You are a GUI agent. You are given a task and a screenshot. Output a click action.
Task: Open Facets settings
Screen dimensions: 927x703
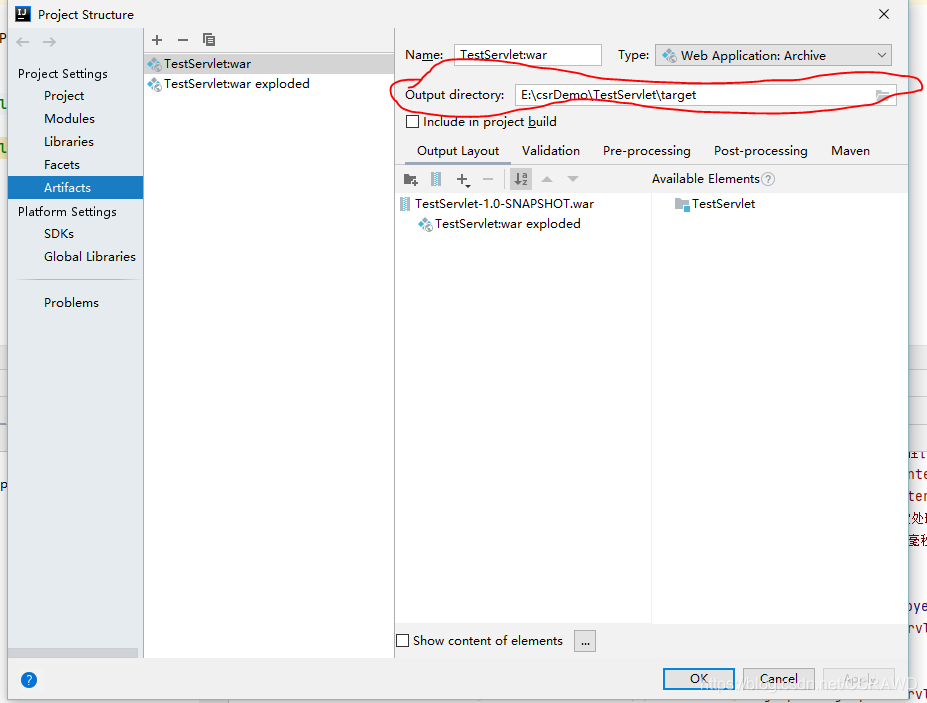(x=61, y=165)
